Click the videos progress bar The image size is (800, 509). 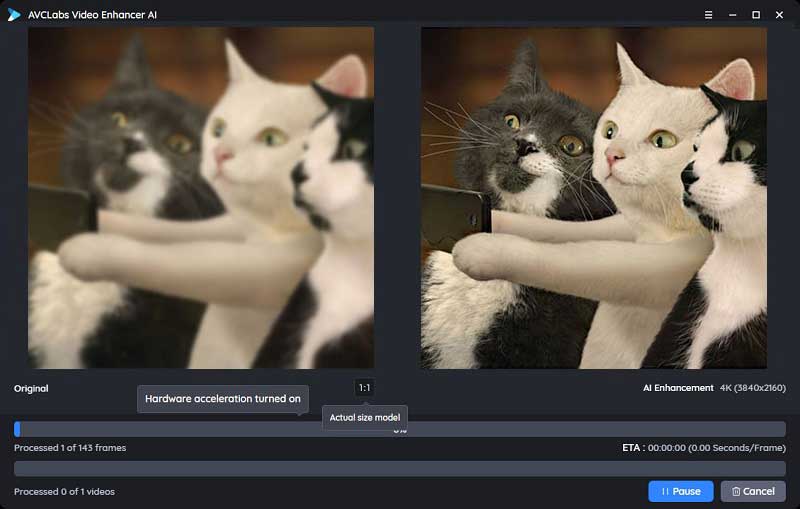[x=399, y=468]
